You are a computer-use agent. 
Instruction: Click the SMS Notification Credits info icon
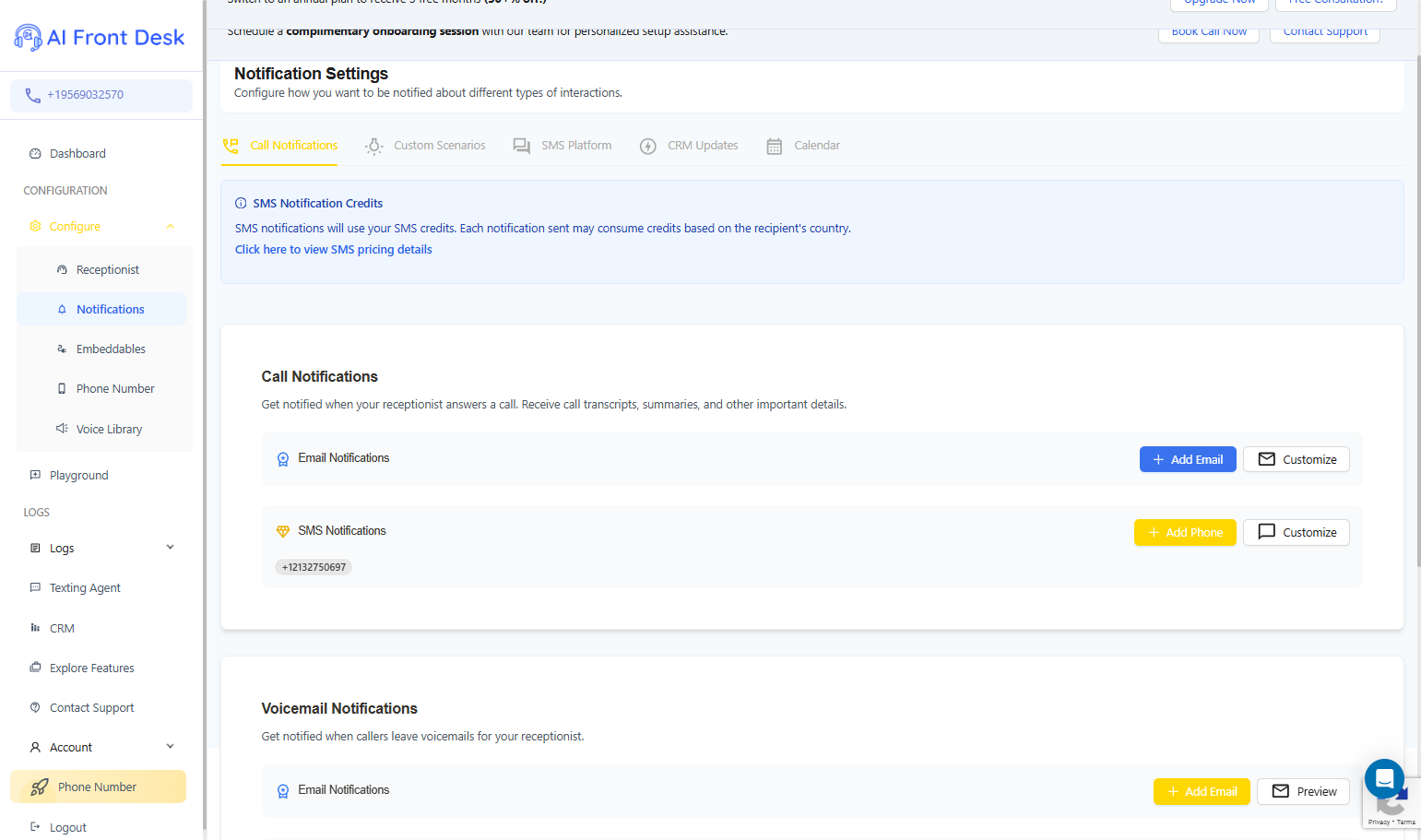click(x=241, y=204)
